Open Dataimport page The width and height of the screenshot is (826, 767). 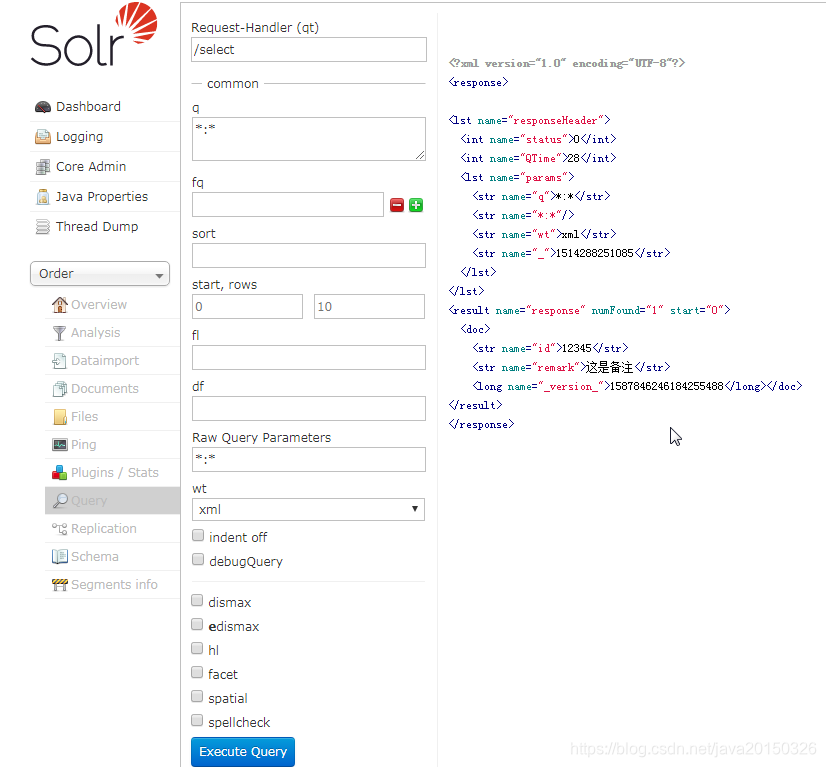105,361
